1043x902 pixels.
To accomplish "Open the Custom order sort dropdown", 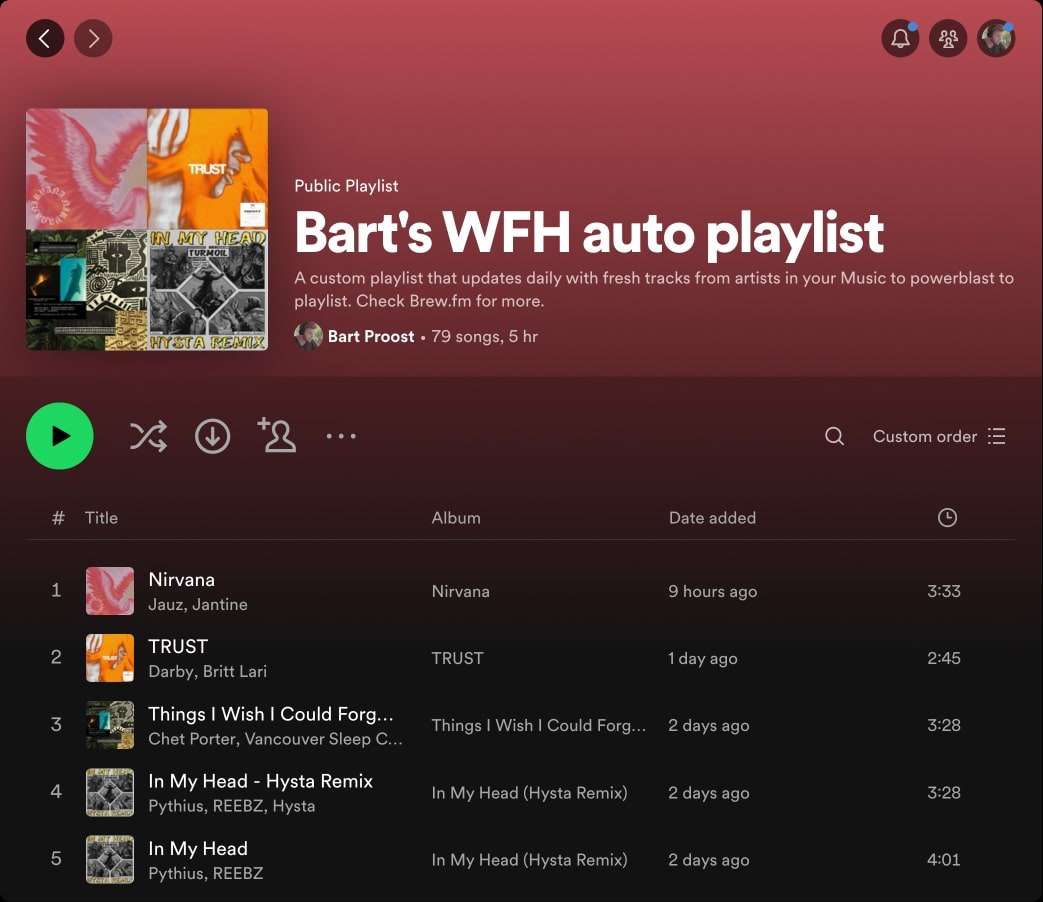I will [939, 436].
